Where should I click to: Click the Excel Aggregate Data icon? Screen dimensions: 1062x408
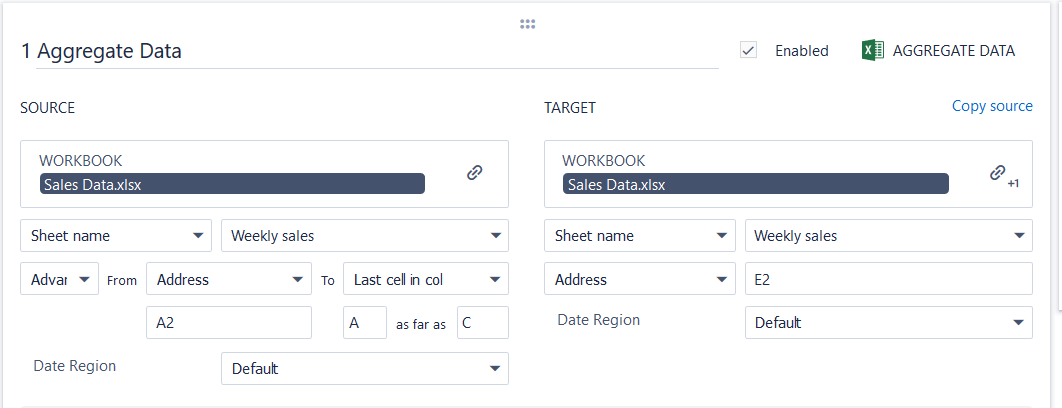coord(872,51)
